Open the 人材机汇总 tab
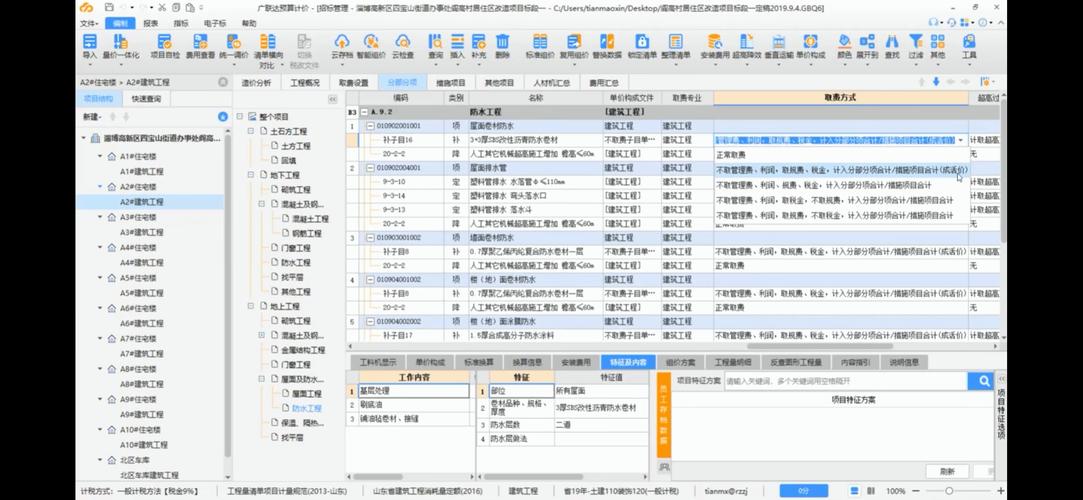Image resolution: width=1083 pixels, height=500 pixels. point(550,82)
